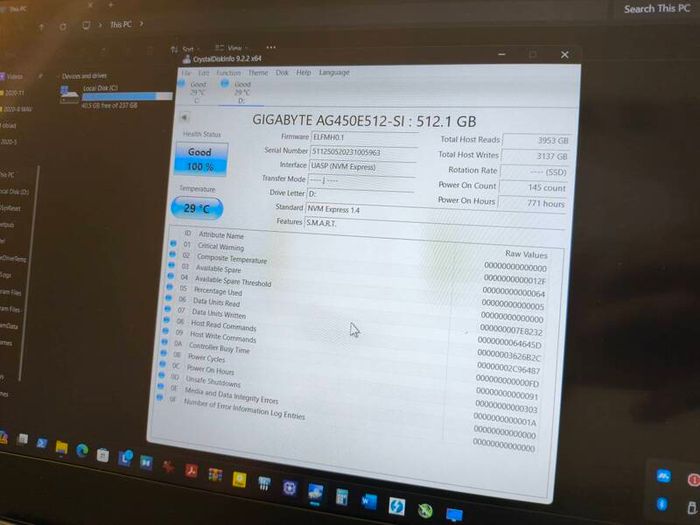Open PowerShell from the taskbar
The width and height of the screenshot is (700, 525).
tap(42, 443)
